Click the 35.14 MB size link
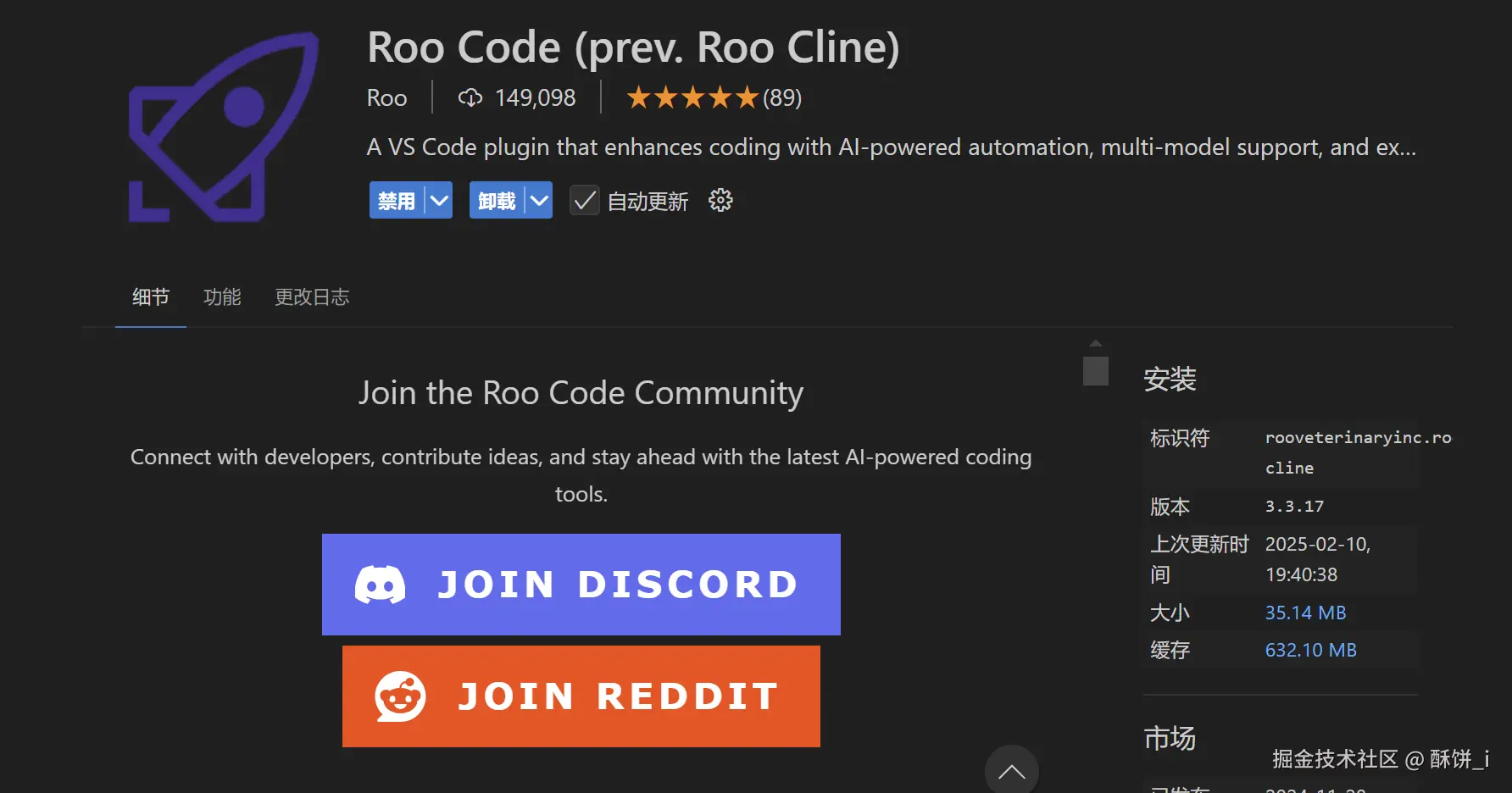This screenshot has width=1512, height=793. [x=1305, y=613]
